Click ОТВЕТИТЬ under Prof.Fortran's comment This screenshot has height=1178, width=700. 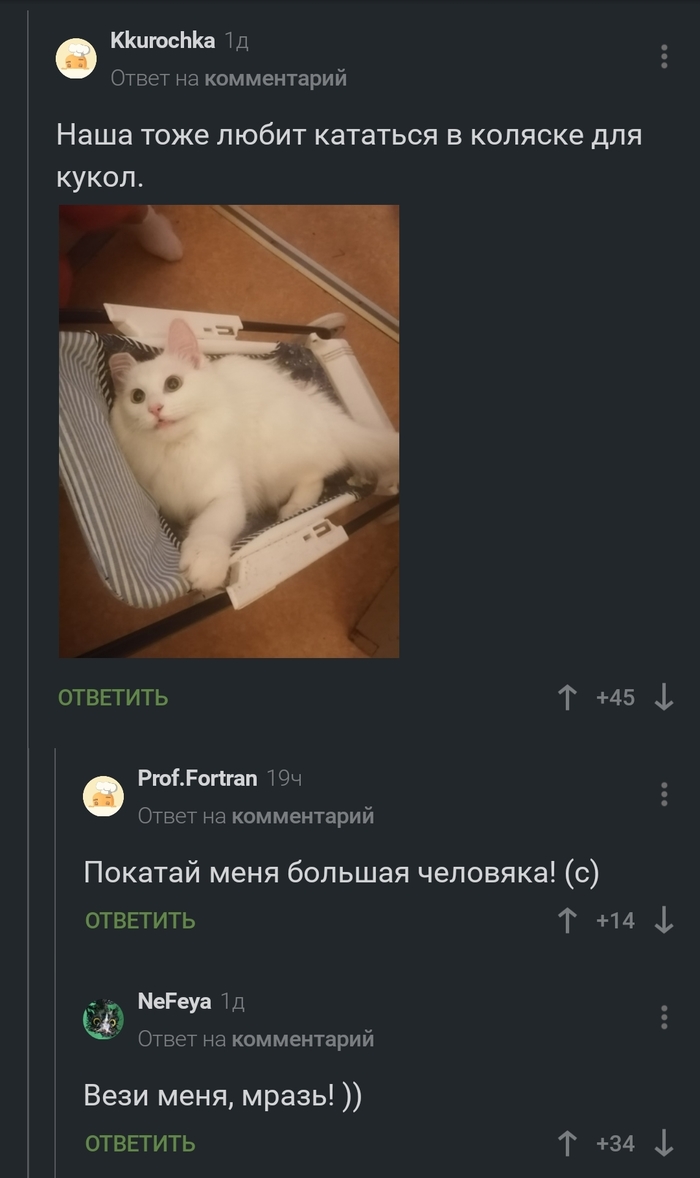click(x=140, y=920)
